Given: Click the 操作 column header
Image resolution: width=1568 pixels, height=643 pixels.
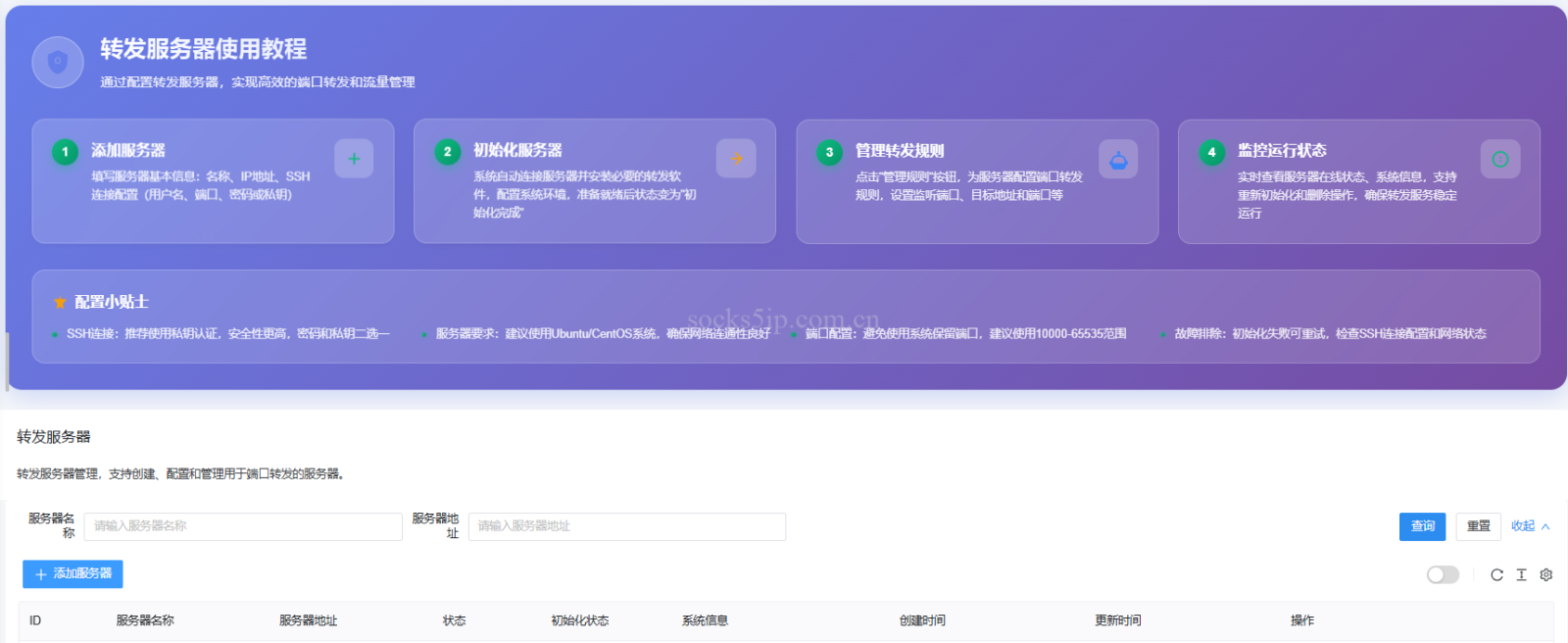Looking at the screenshot, I should tap(1302, 620).
